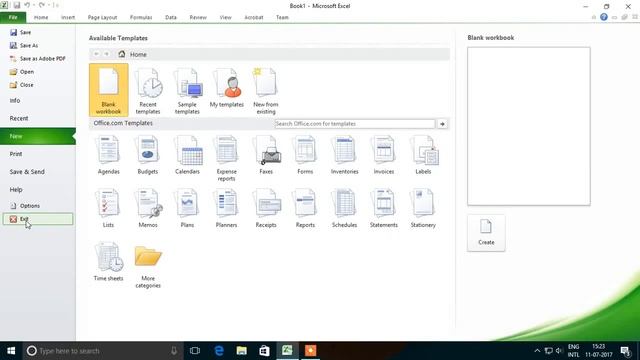
Task: Open the Plans template category
Action: point(187,208)
